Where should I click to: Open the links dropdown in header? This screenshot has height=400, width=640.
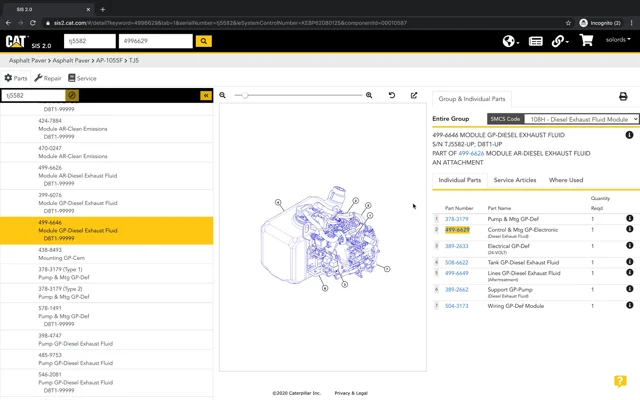click(x=560, y=41)
